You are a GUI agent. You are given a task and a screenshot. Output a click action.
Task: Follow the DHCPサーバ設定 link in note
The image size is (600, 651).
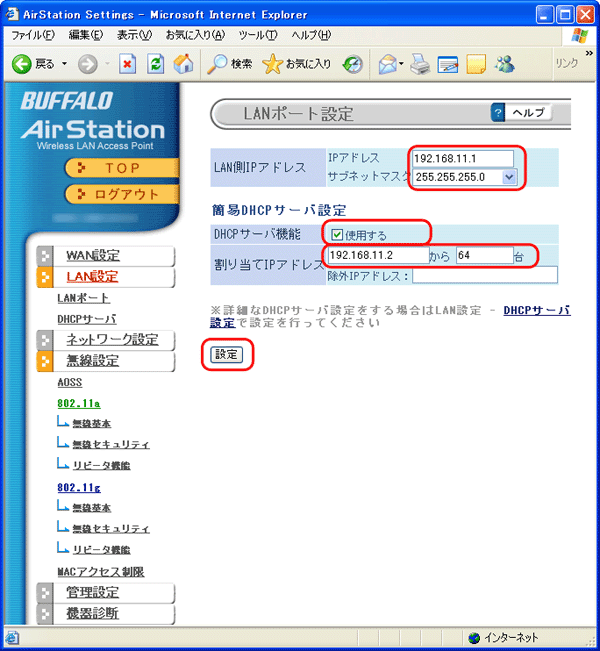[x=536, y=310]
